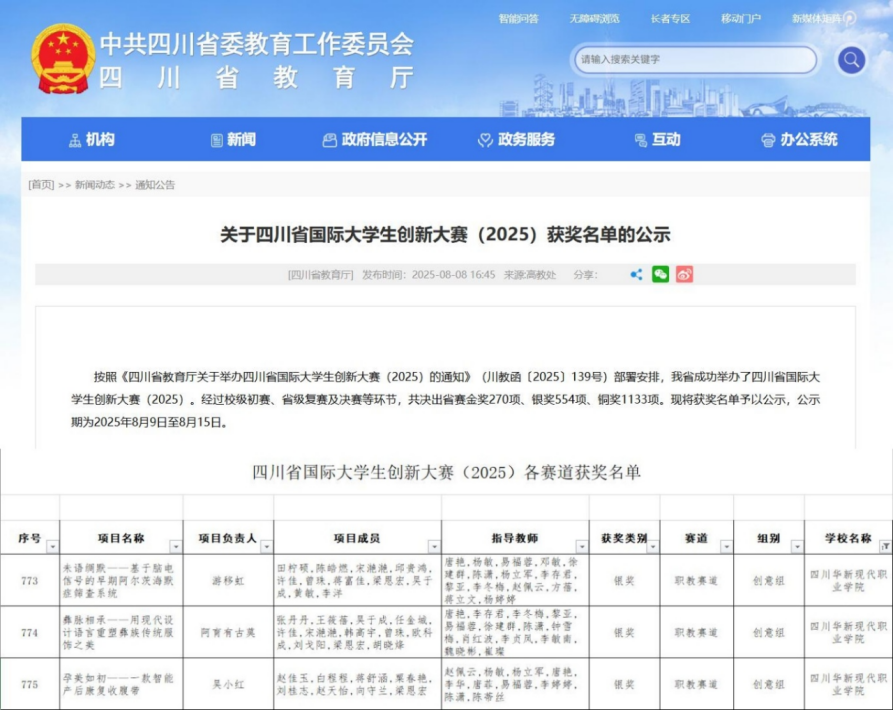Screen dimensions: 893x710
Task: Open the 机构 navigation menu
Action: tap(91, 140)
